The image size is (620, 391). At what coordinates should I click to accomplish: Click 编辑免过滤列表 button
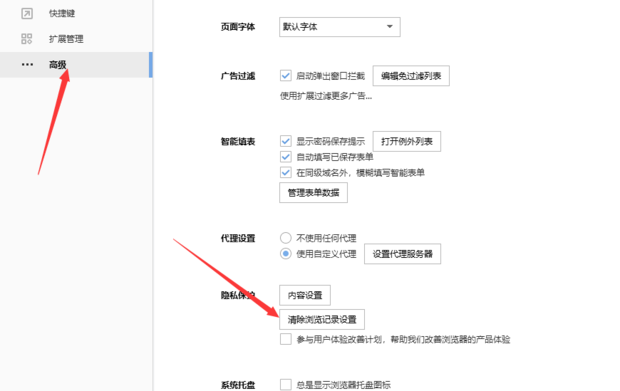pos(411,76)
